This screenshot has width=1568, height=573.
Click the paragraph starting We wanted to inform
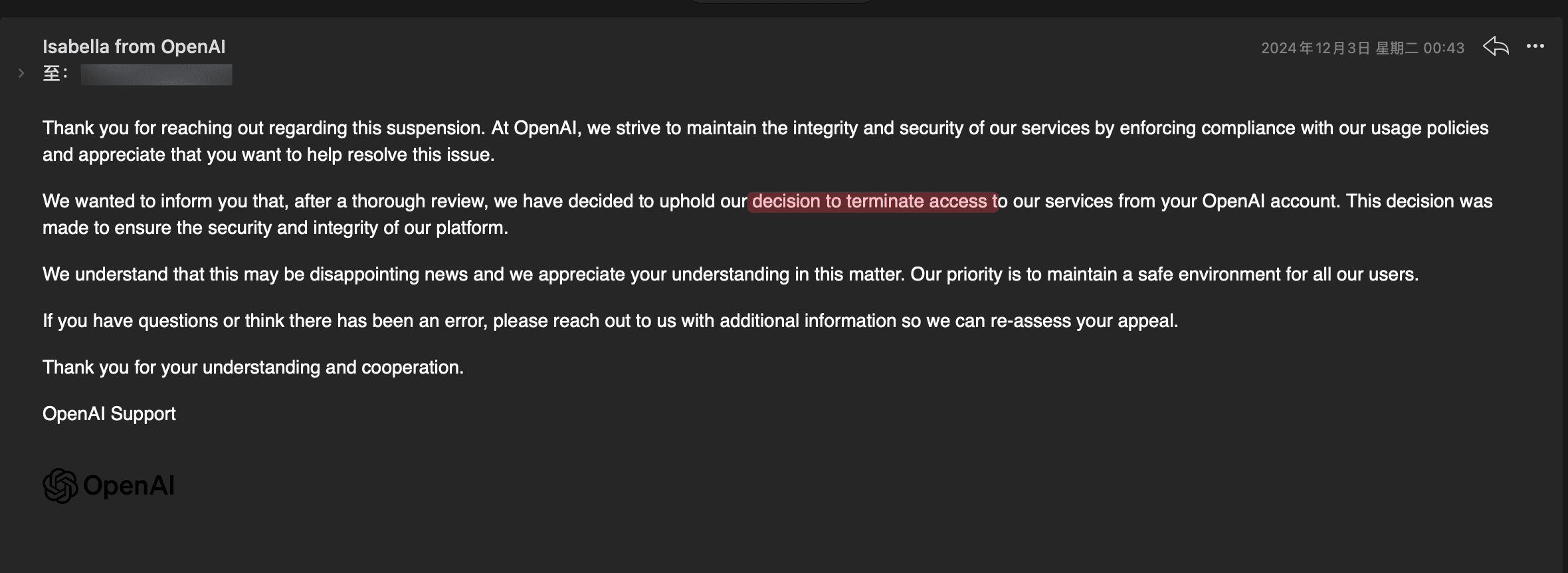pos(767,215)
